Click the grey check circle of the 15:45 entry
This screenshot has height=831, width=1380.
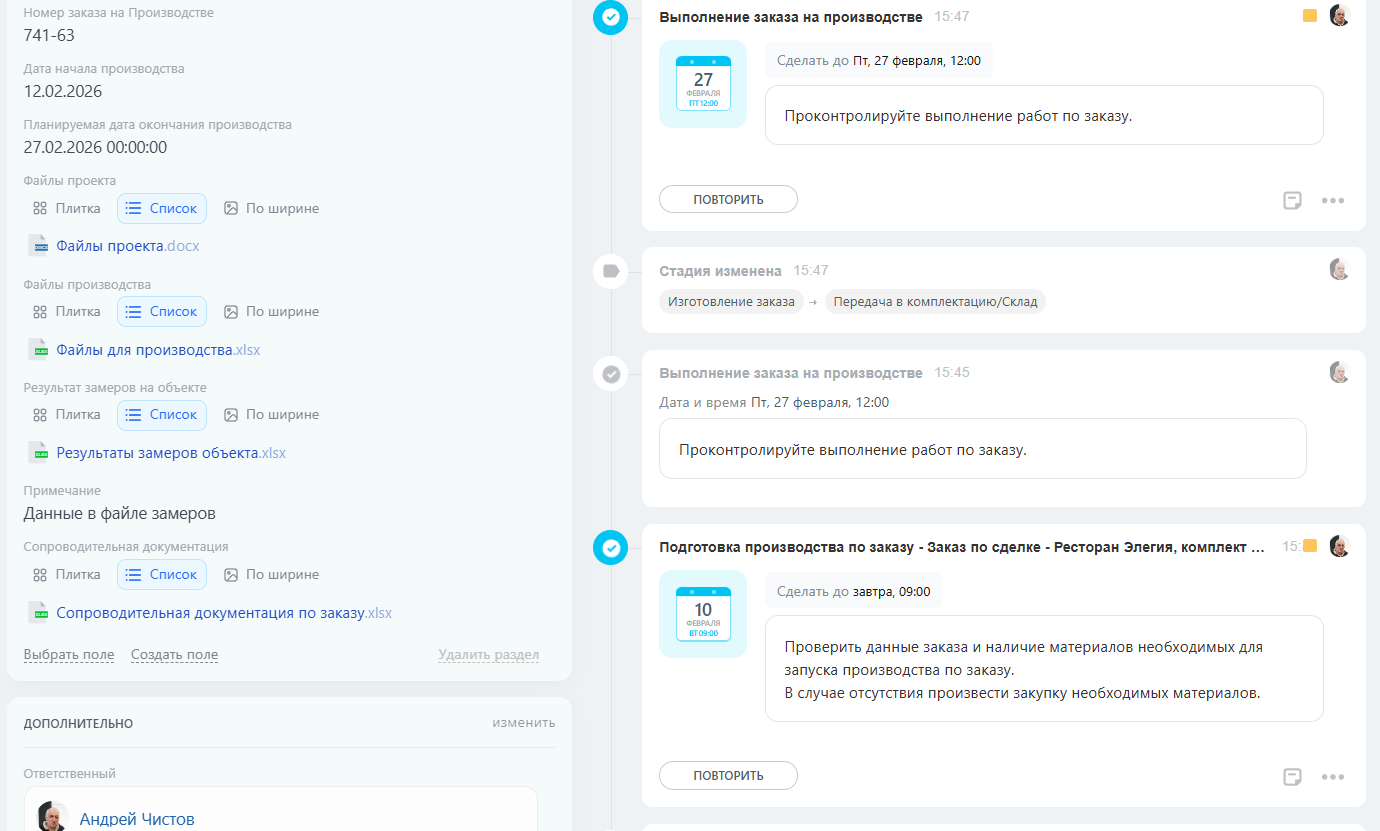[x=610, y=374]
